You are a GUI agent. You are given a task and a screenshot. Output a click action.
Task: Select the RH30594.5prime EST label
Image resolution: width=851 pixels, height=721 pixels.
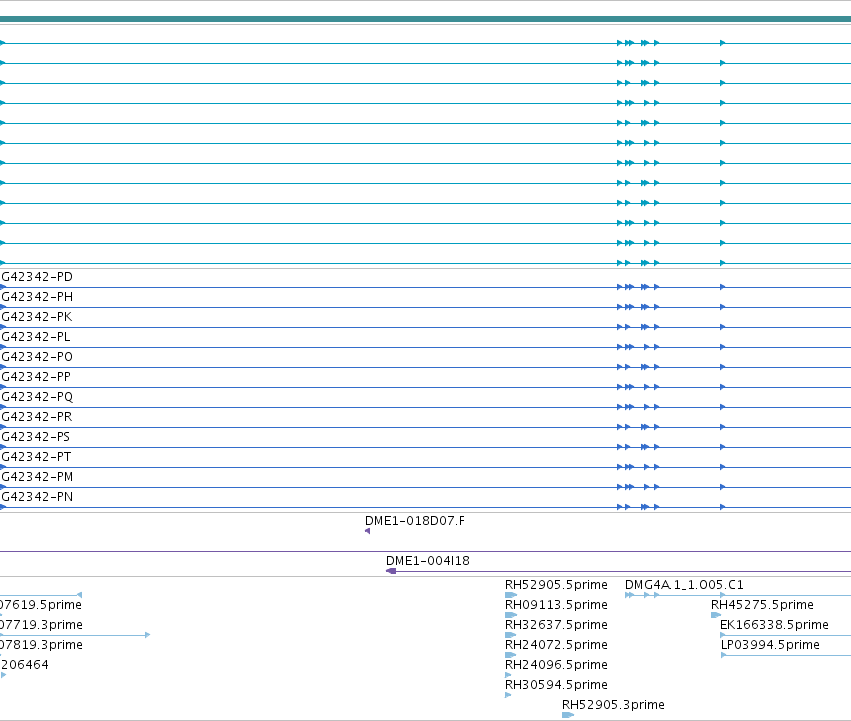click(556, 685)
